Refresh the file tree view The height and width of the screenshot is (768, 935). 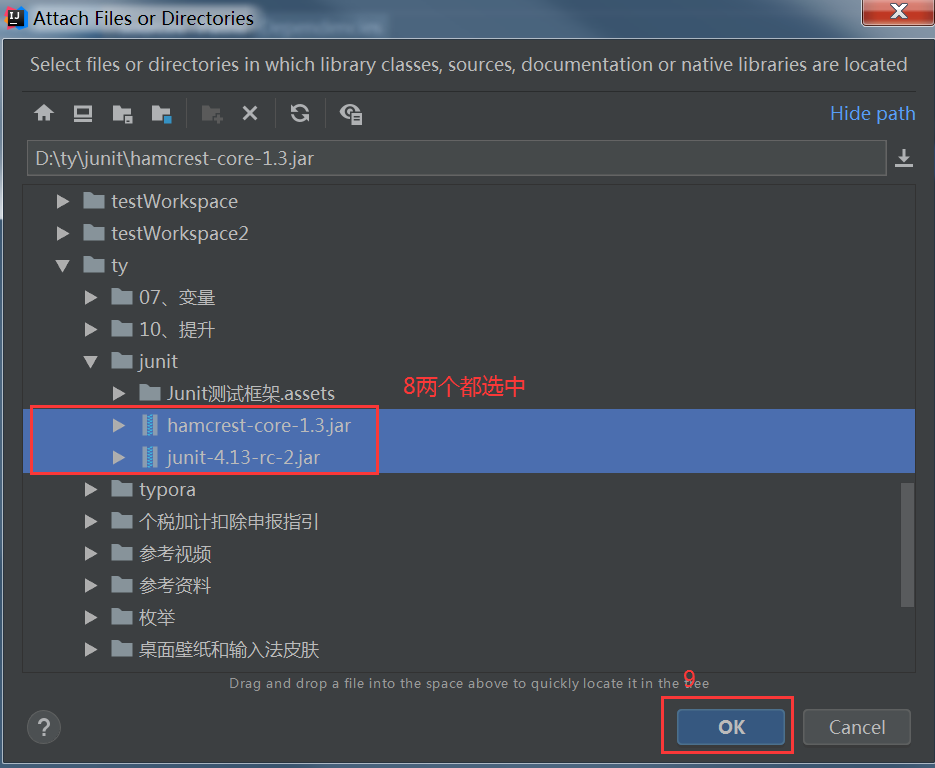(300, 113)
